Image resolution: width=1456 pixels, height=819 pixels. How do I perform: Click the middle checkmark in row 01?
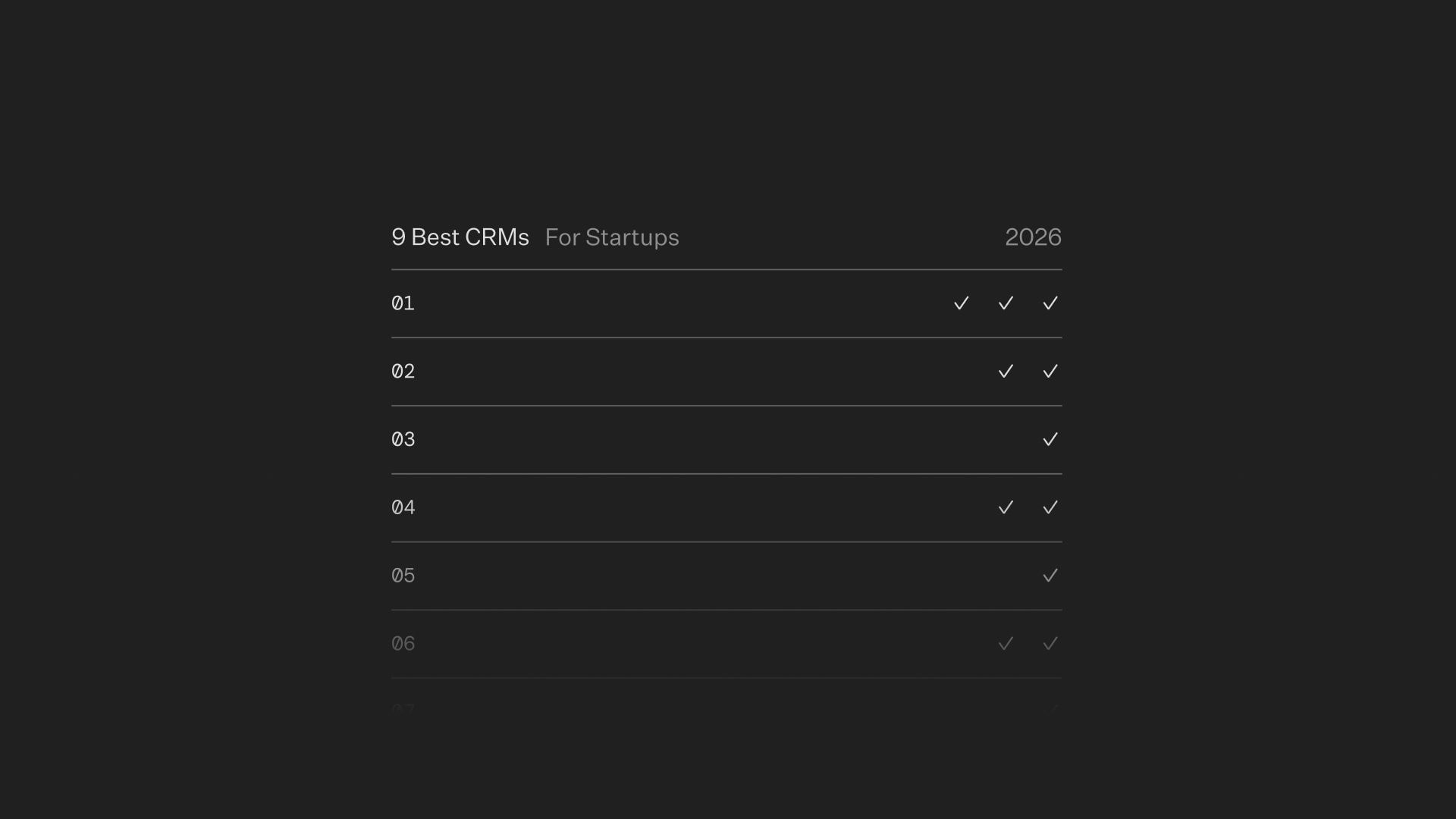[x=1006, y=303]
